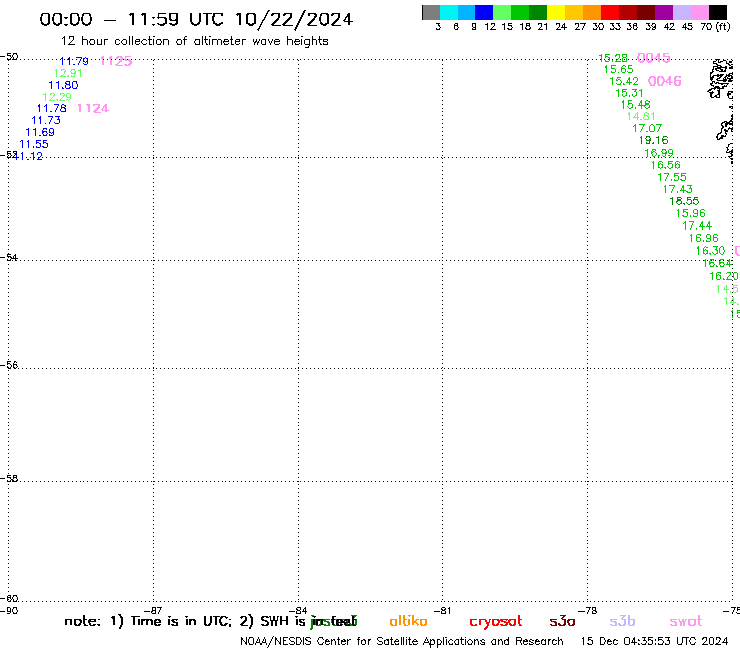Screen dimensions: 740x650
Task: Click the wave height value 16.30
Action: click(x=710, y=251)
